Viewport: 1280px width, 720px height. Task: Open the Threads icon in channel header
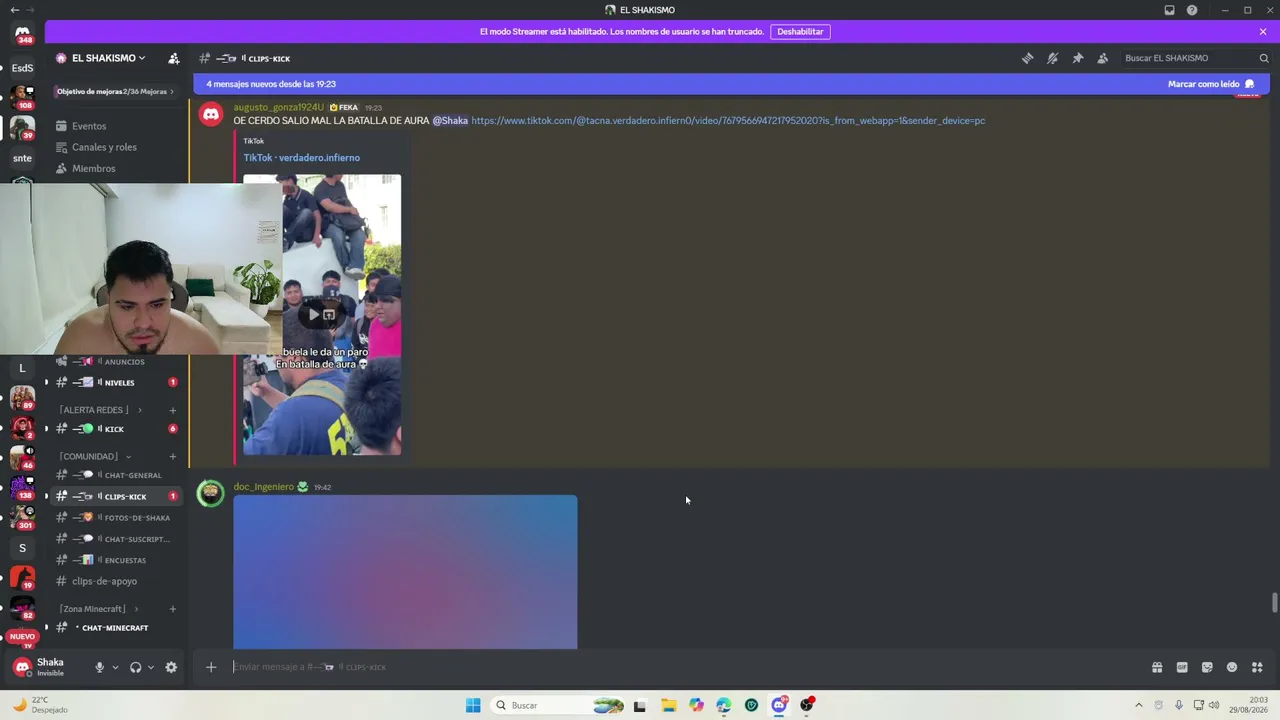[1027, 58]
